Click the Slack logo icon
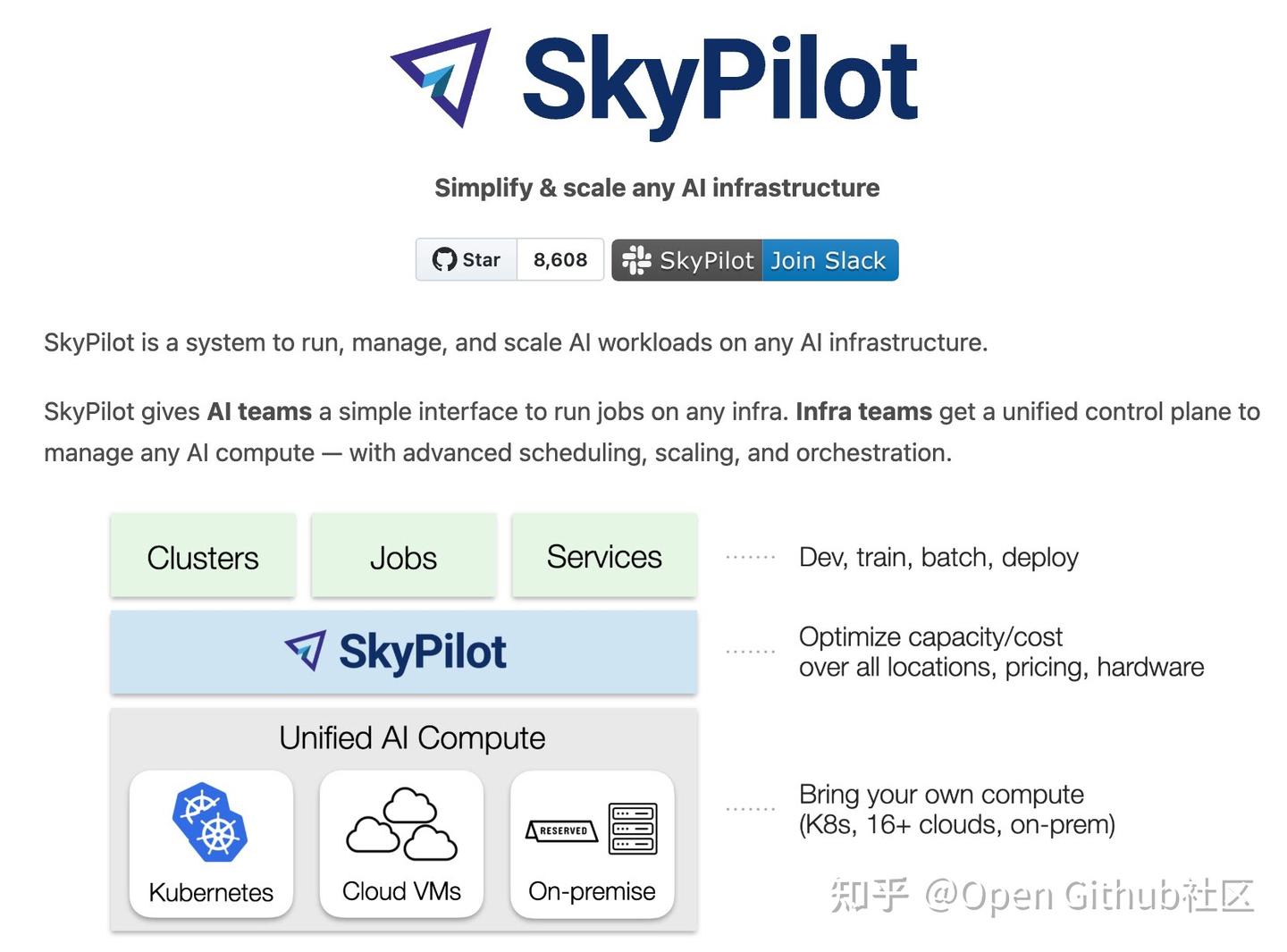This screenshot has width=1287, height=952. pos(636,260)
